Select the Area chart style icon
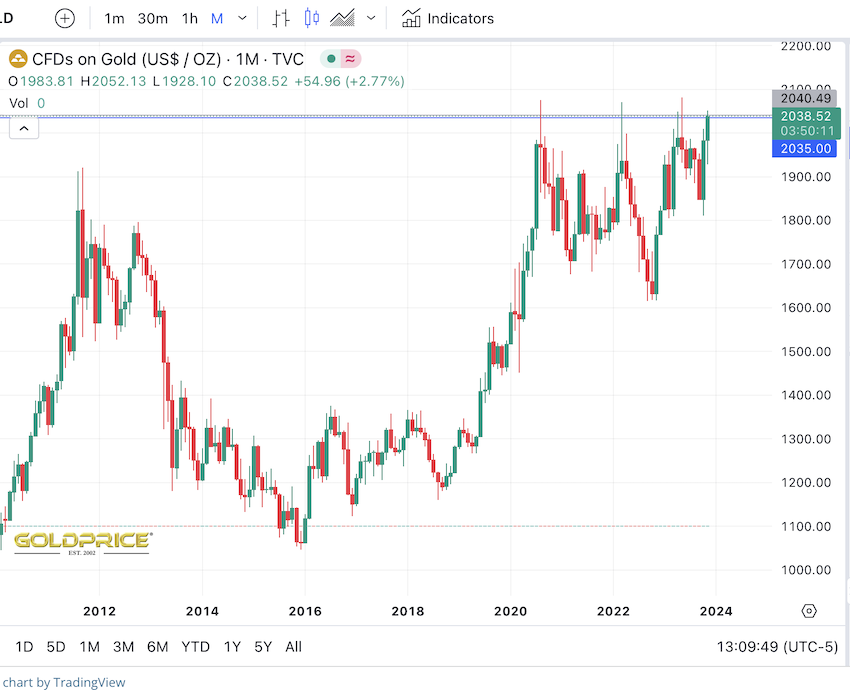The width and height of the screenshot is (850, 690). click(343, 18)
